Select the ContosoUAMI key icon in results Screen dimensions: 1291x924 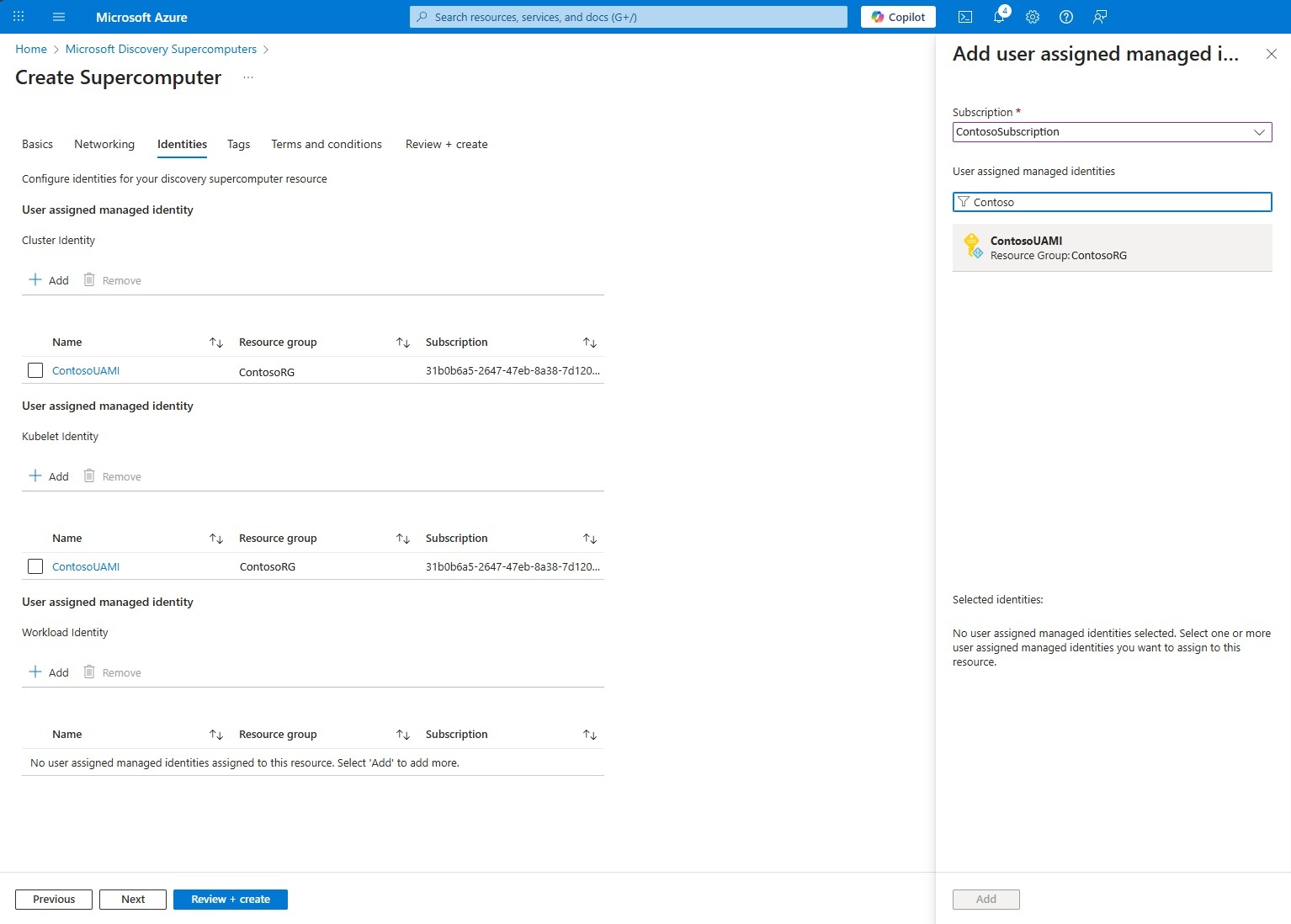972,246
